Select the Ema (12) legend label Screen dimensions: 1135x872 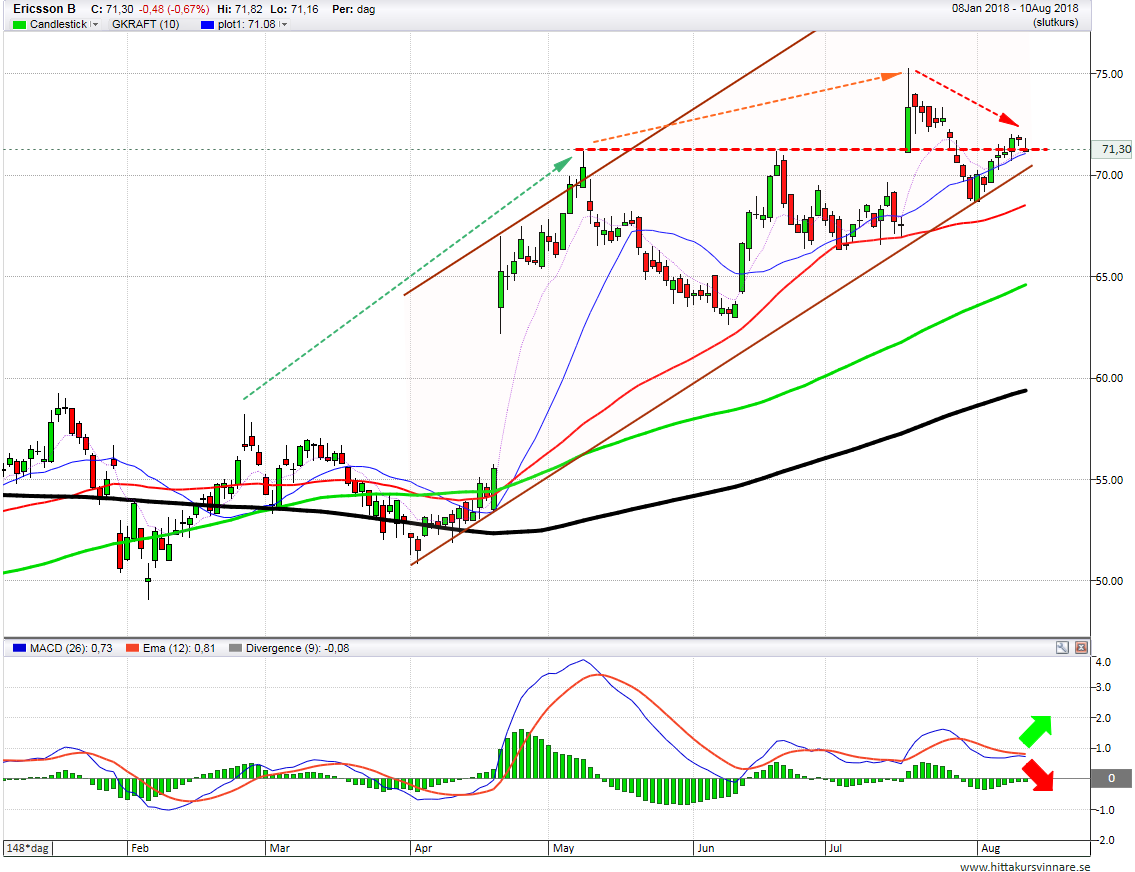pos(179,648)
